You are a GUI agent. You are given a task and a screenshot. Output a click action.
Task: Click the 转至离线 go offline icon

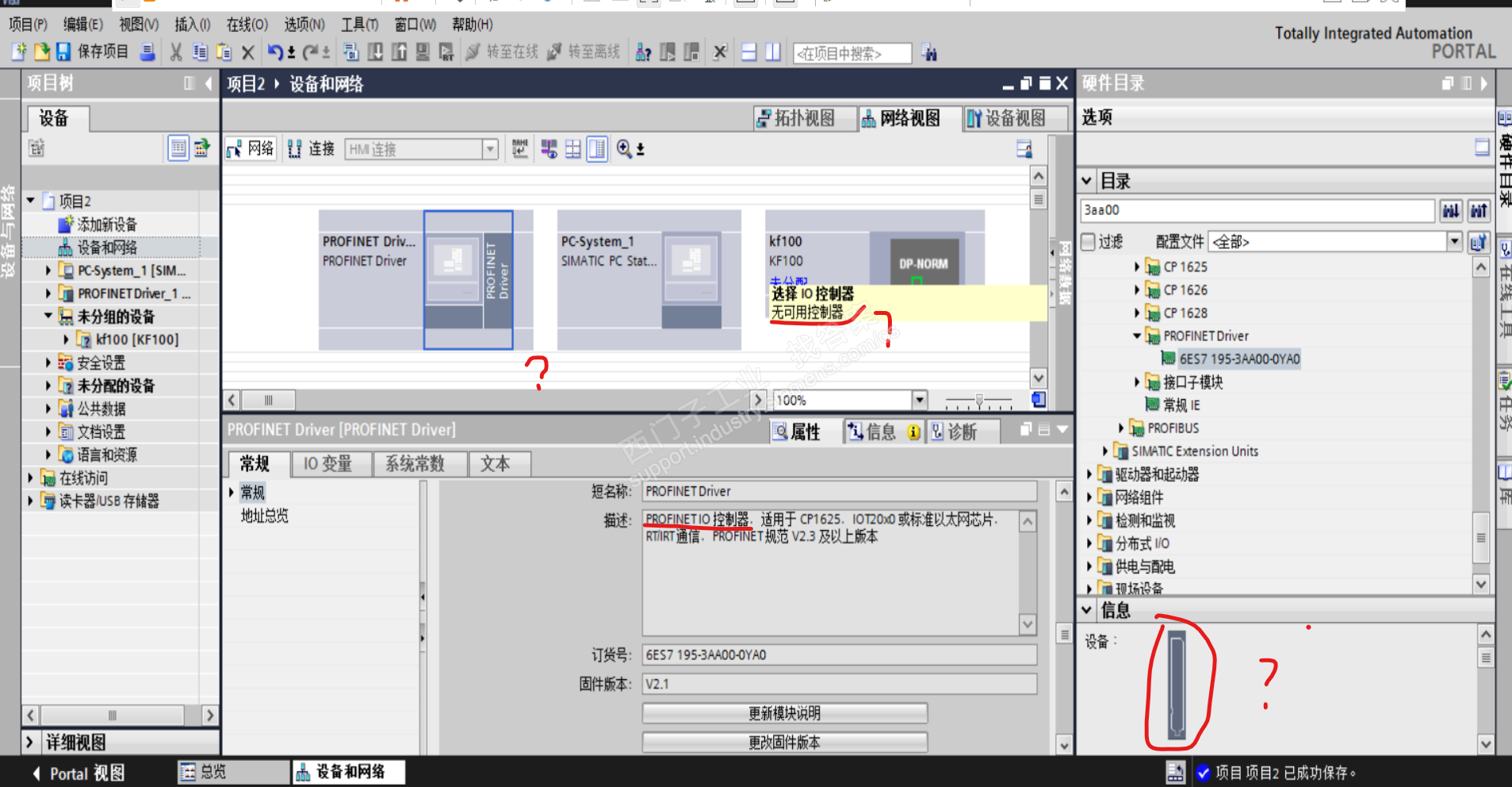click(554, 52)
